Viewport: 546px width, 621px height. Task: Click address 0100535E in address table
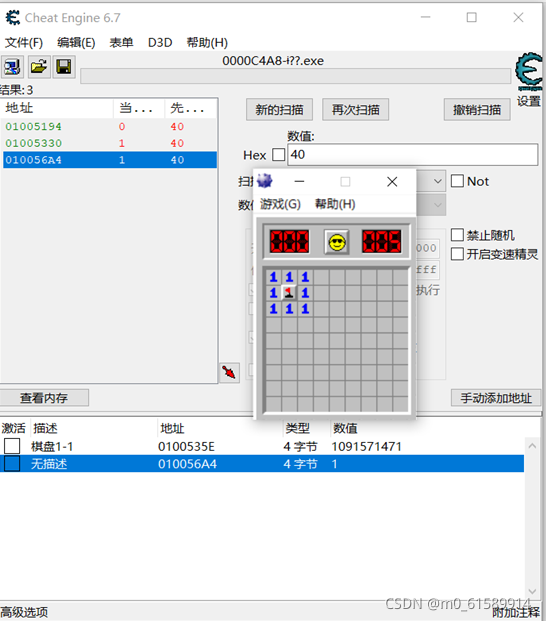(186, 446)
